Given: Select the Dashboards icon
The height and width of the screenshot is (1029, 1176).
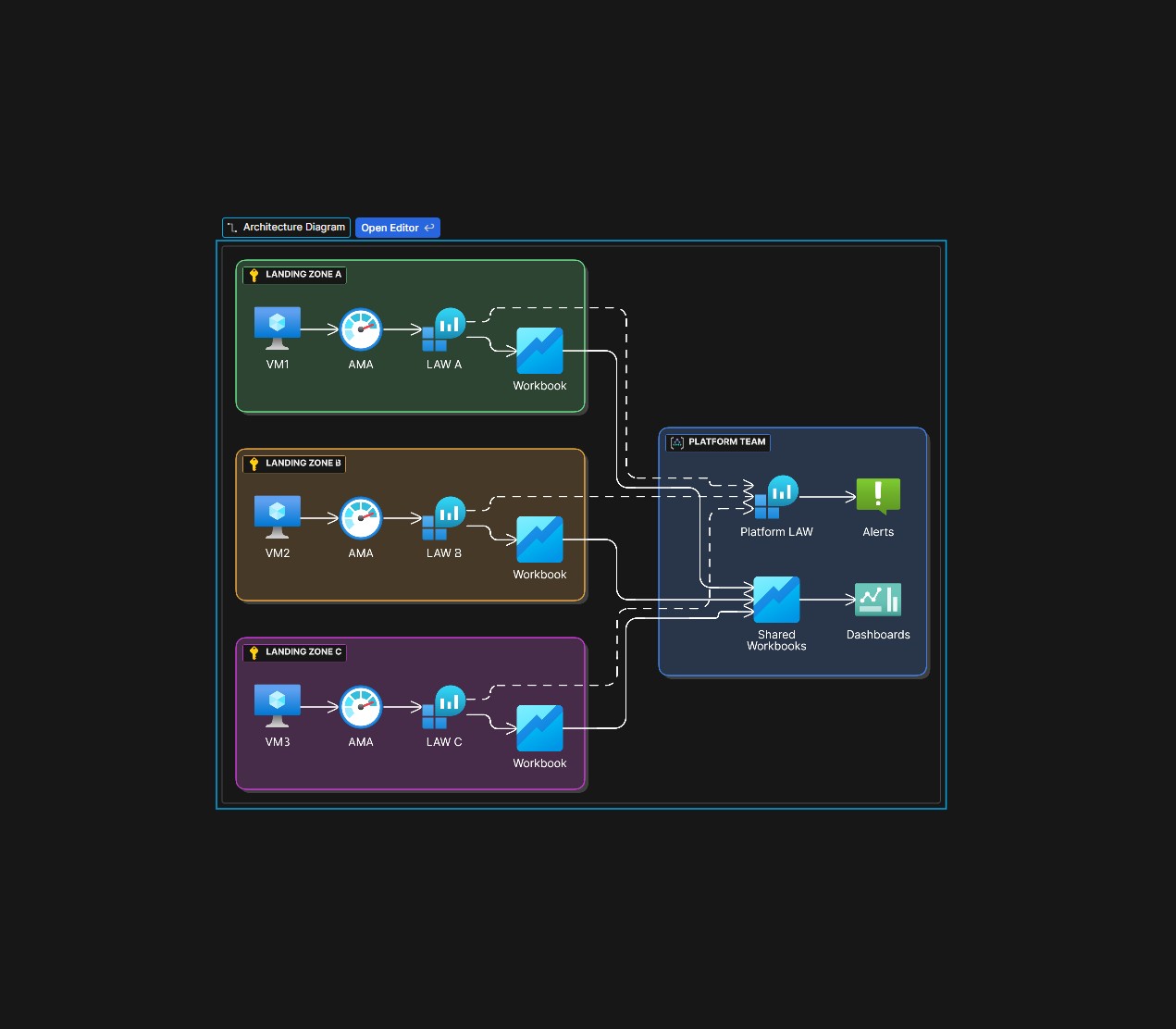Looking at the screenshot, I should (x=877, y=599).
